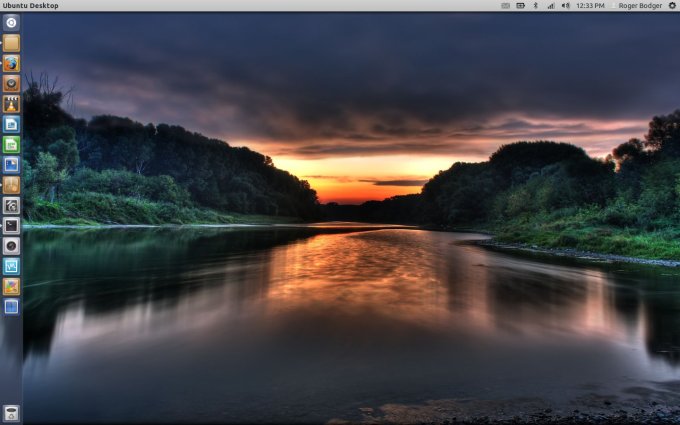
Task: Open the Ubuntu Dash home launcher
Action: (x=11, y=22)
